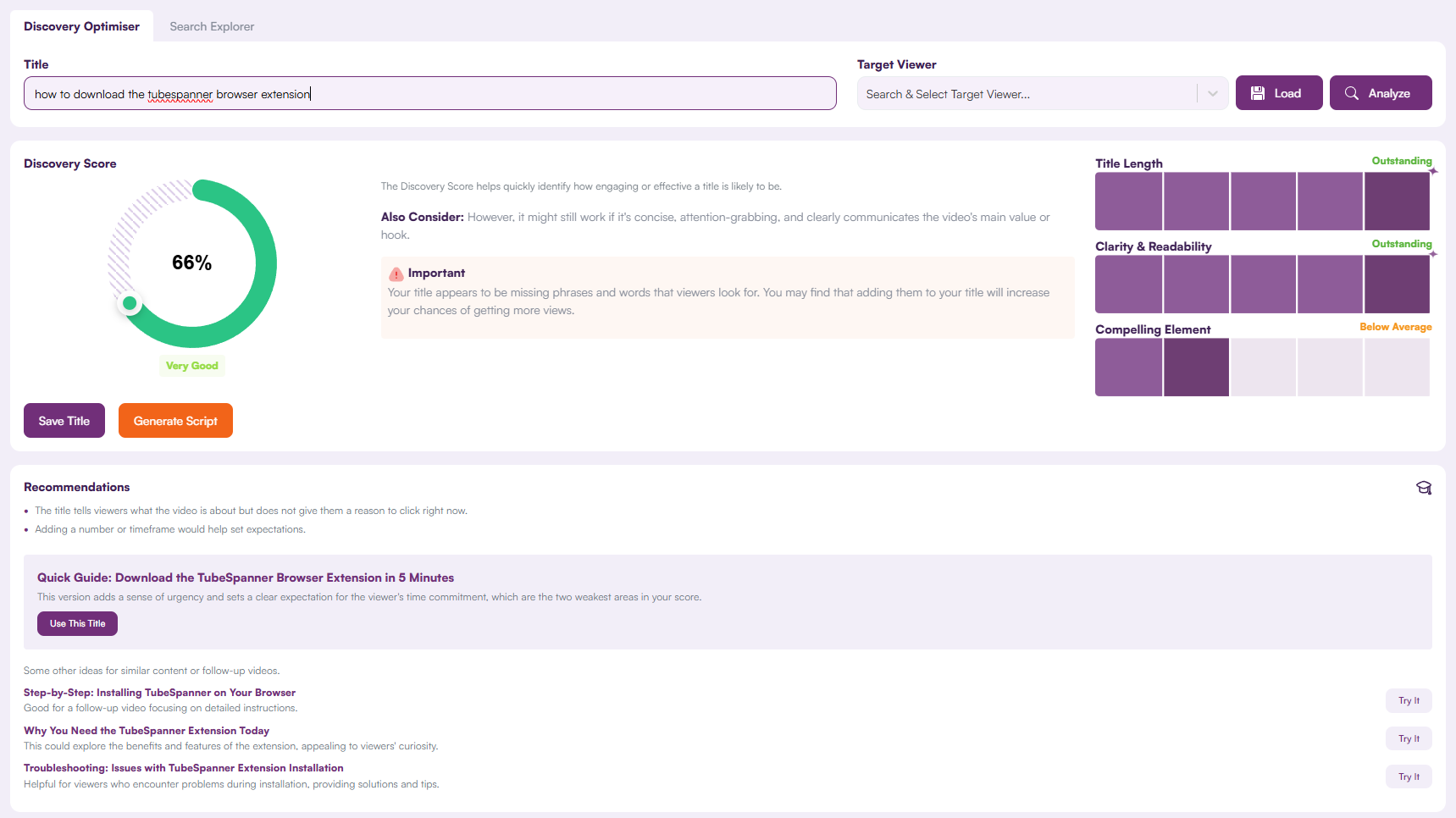
Task: Click the Also Consider hint text
Action: [716, 226]
